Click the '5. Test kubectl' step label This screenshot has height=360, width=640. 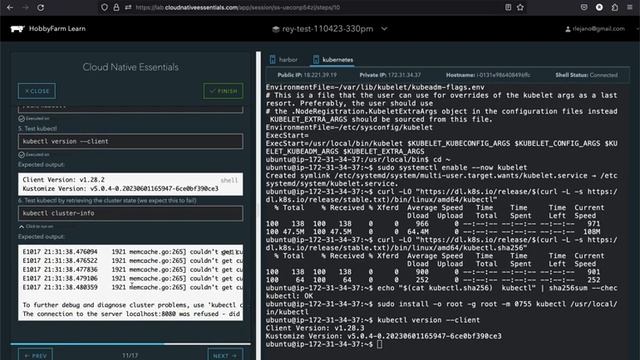(38, 129)
